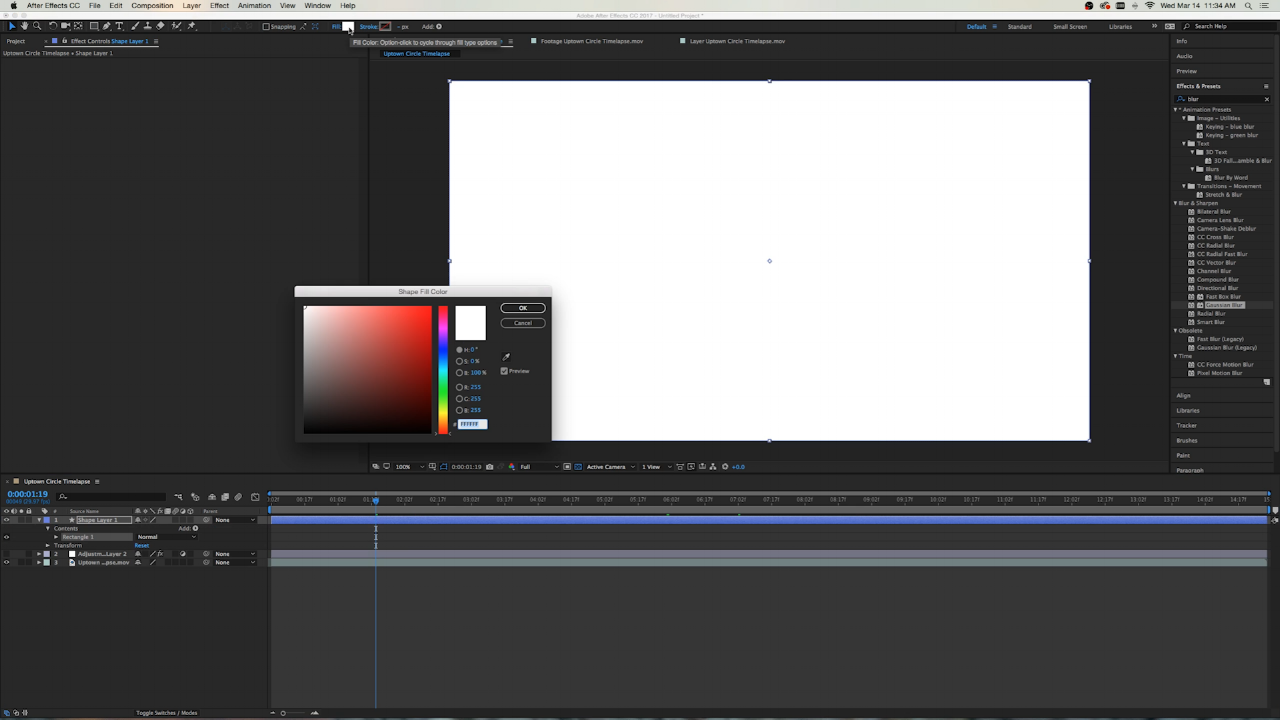Open the Effect menu

pyautogui.click(x=219, y=5)
